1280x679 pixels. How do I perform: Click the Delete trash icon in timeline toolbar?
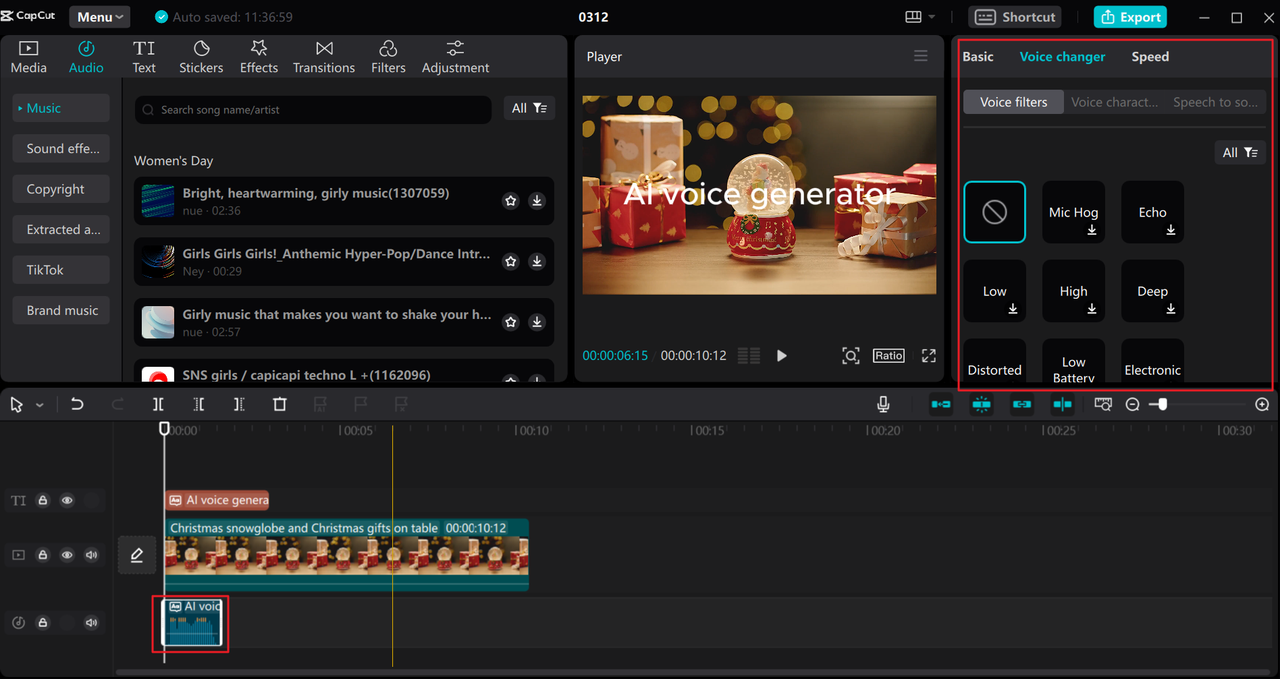(280, 404)
